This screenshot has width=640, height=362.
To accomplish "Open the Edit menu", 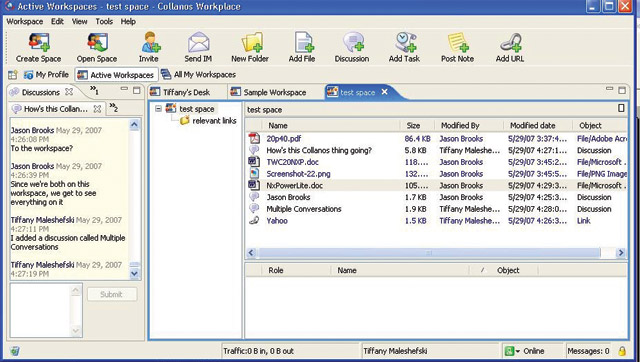I will click(57, 22).
